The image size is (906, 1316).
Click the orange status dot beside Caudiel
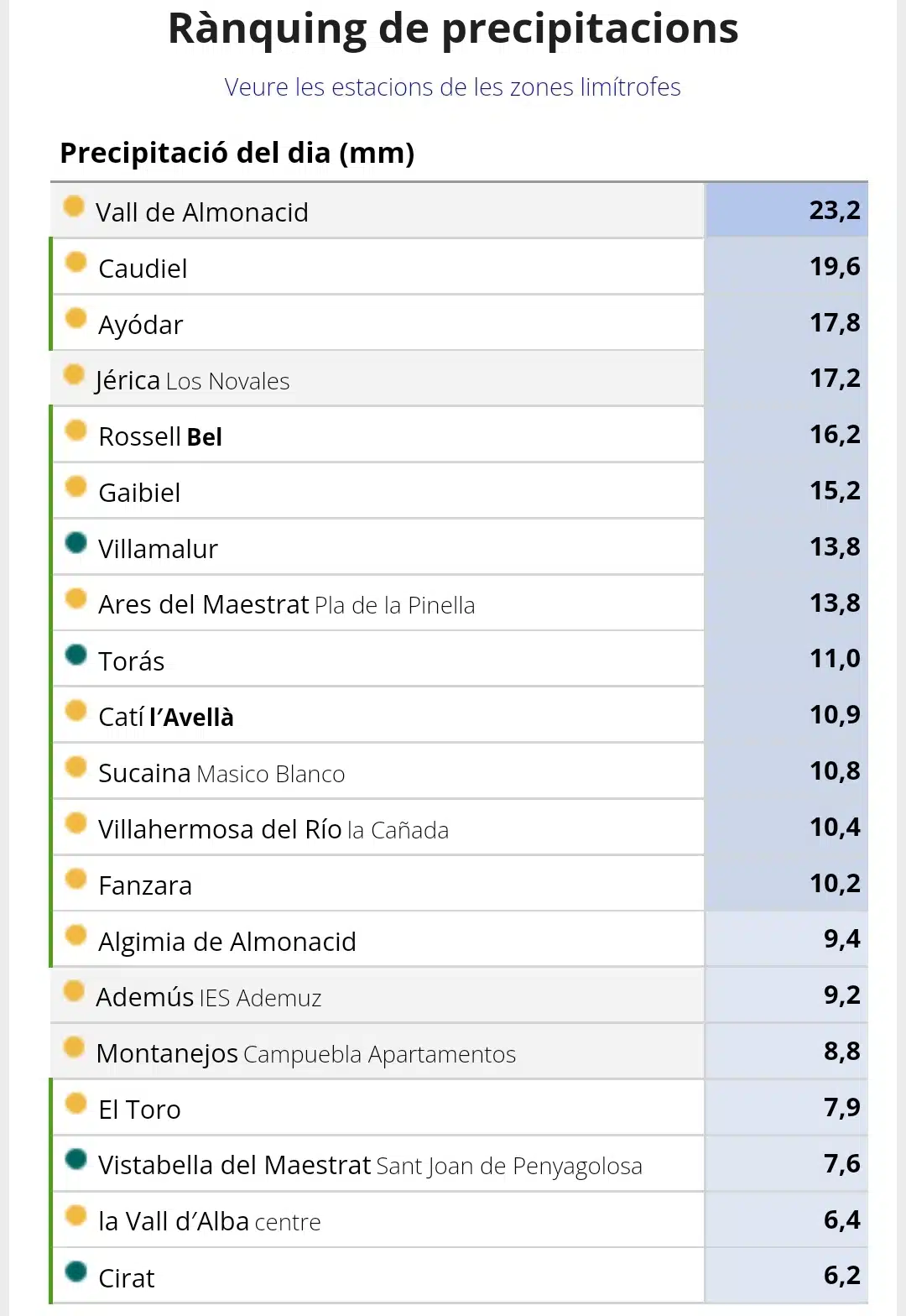click(76, 262)
